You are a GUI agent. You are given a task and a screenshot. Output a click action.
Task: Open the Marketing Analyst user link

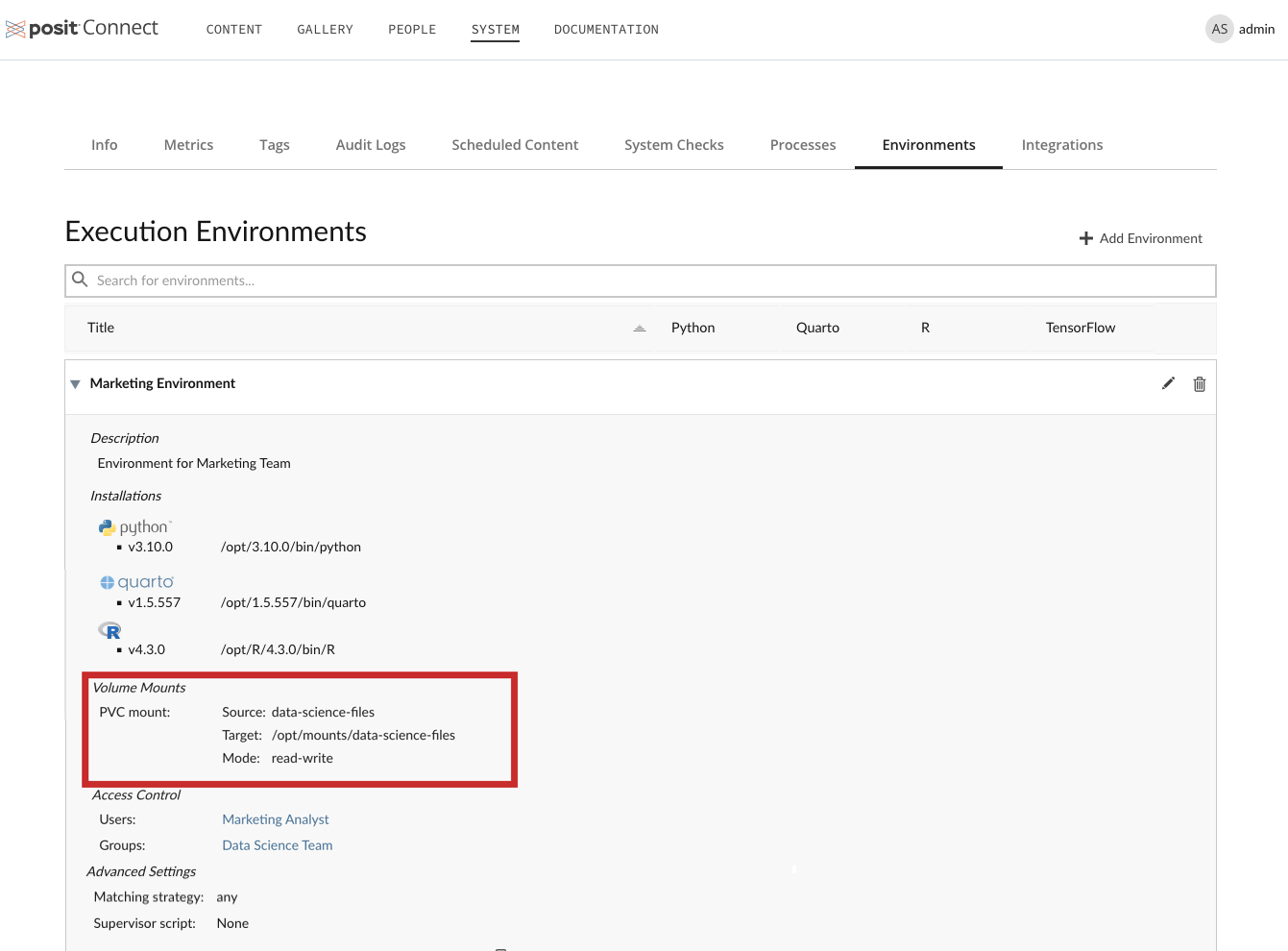point(276,819)
